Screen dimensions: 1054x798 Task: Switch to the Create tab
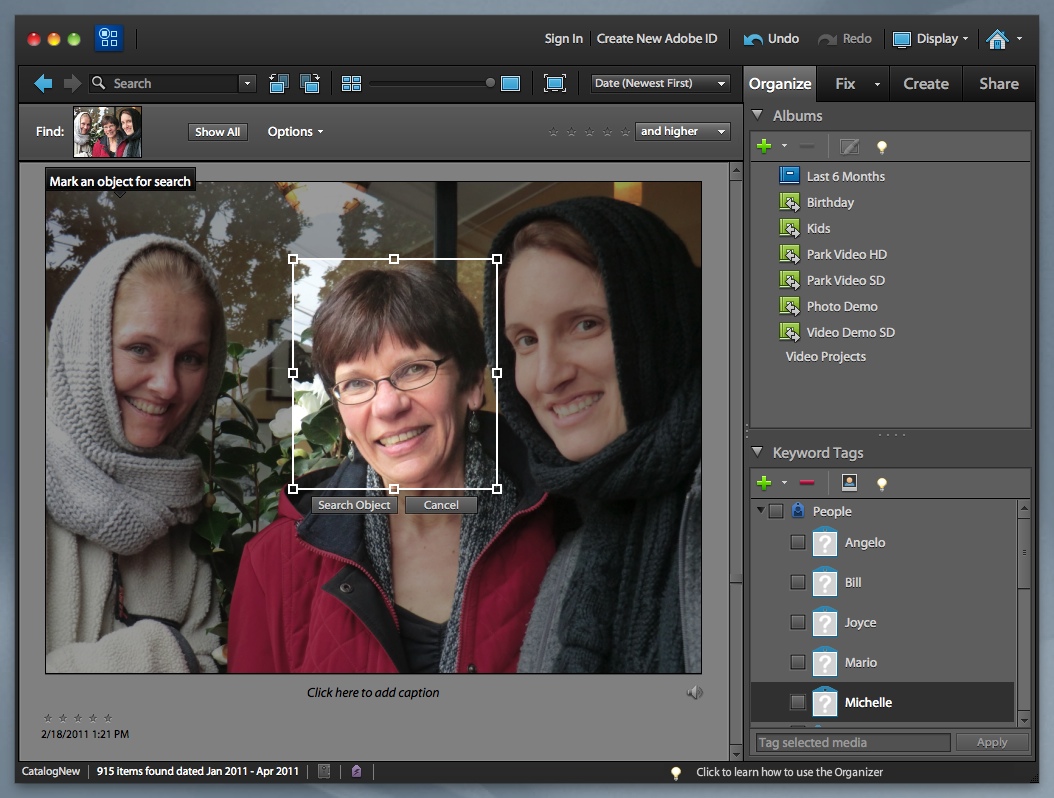[925, 84]
